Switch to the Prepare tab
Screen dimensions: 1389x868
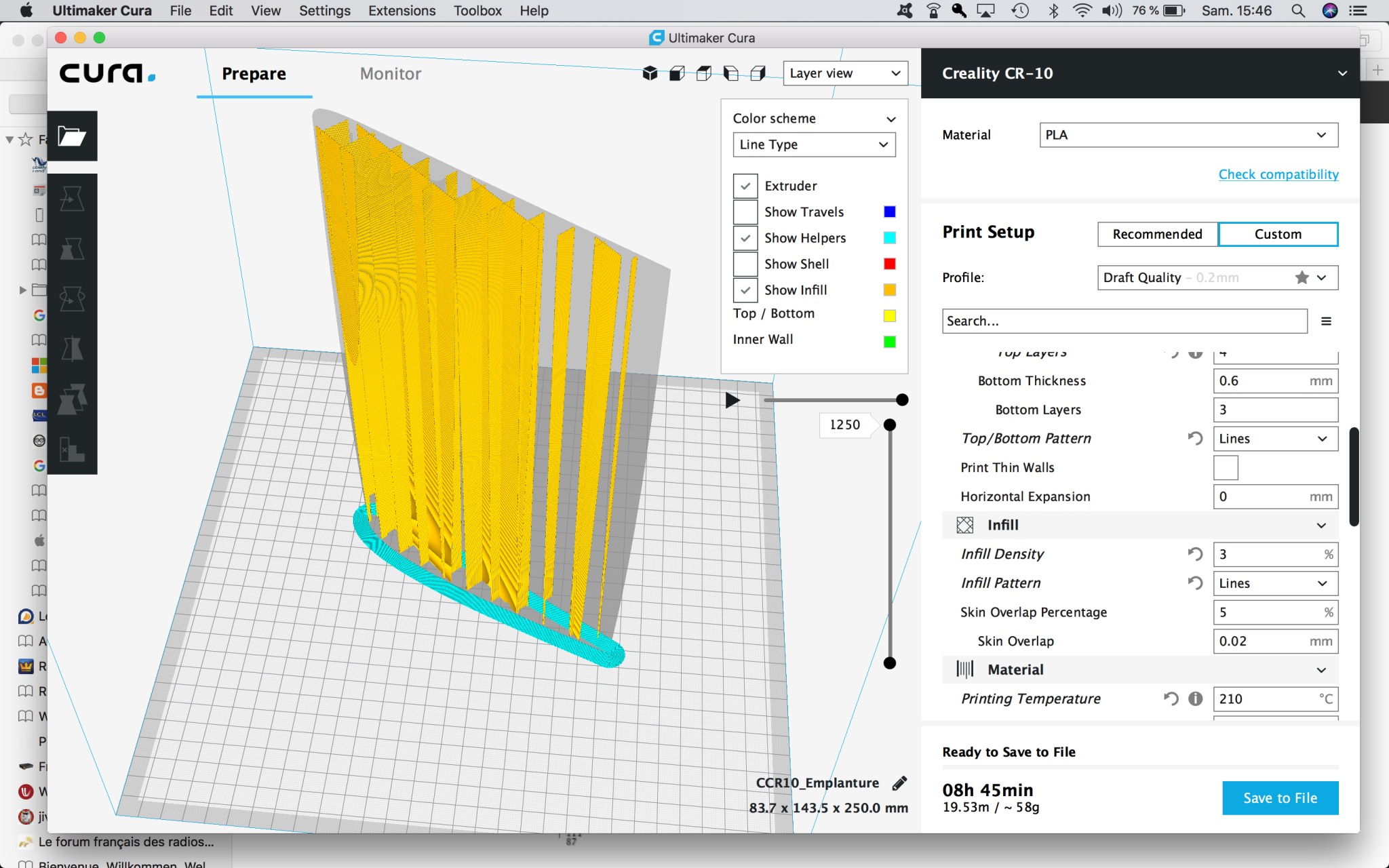(254, 74)
